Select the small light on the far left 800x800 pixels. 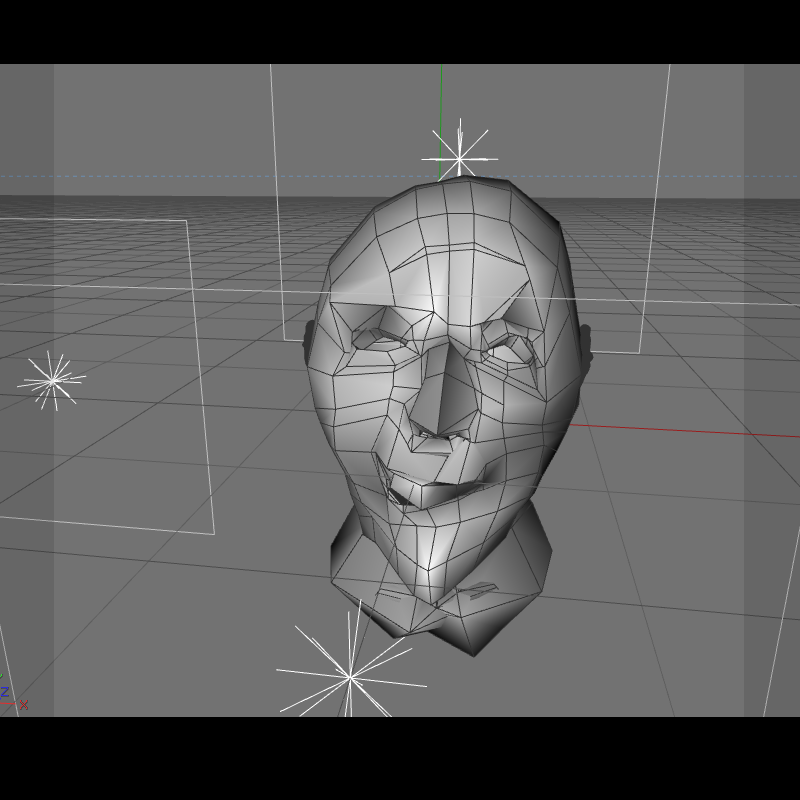tap(52, 380)
